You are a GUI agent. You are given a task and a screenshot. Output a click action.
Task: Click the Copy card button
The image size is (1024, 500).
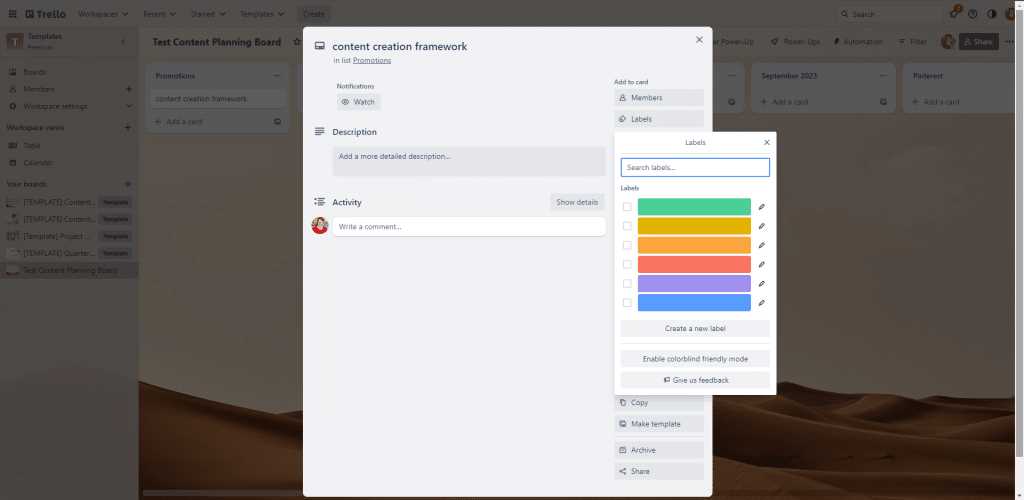pos(659,403)
